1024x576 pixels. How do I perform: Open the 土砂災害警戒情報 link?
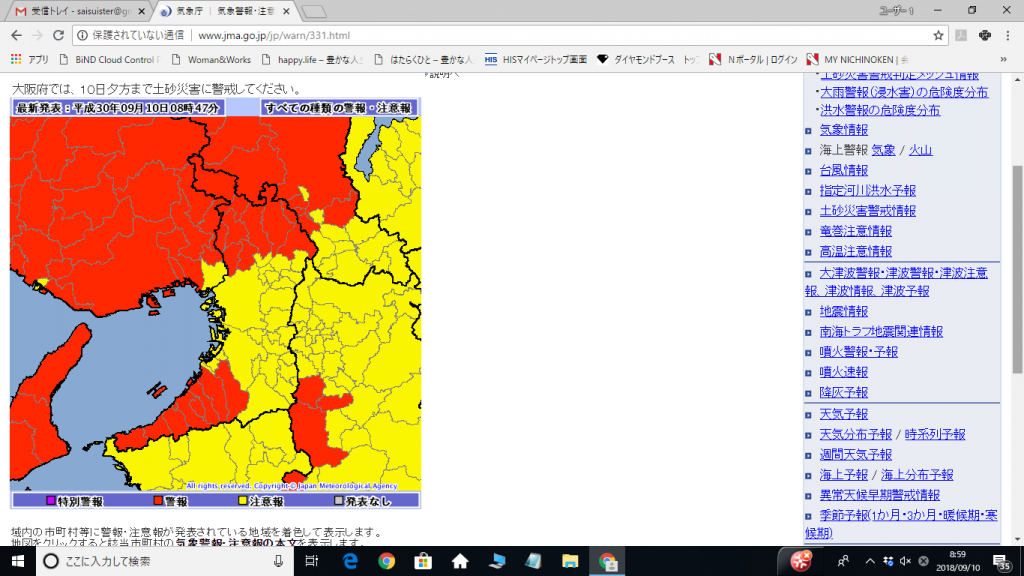[867, 211]
